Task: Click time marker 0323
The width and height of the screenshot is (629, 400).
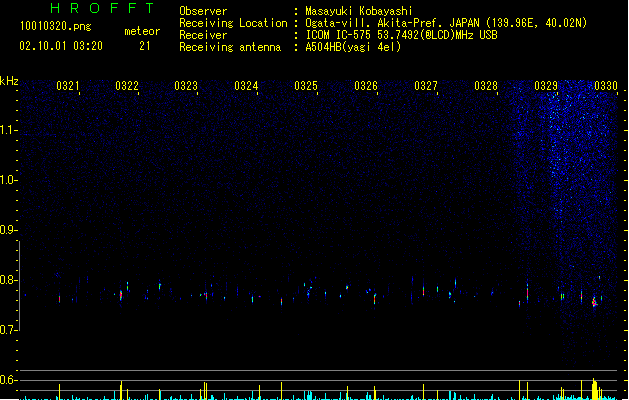Action: pyautogui.click(x=186, y=86)
